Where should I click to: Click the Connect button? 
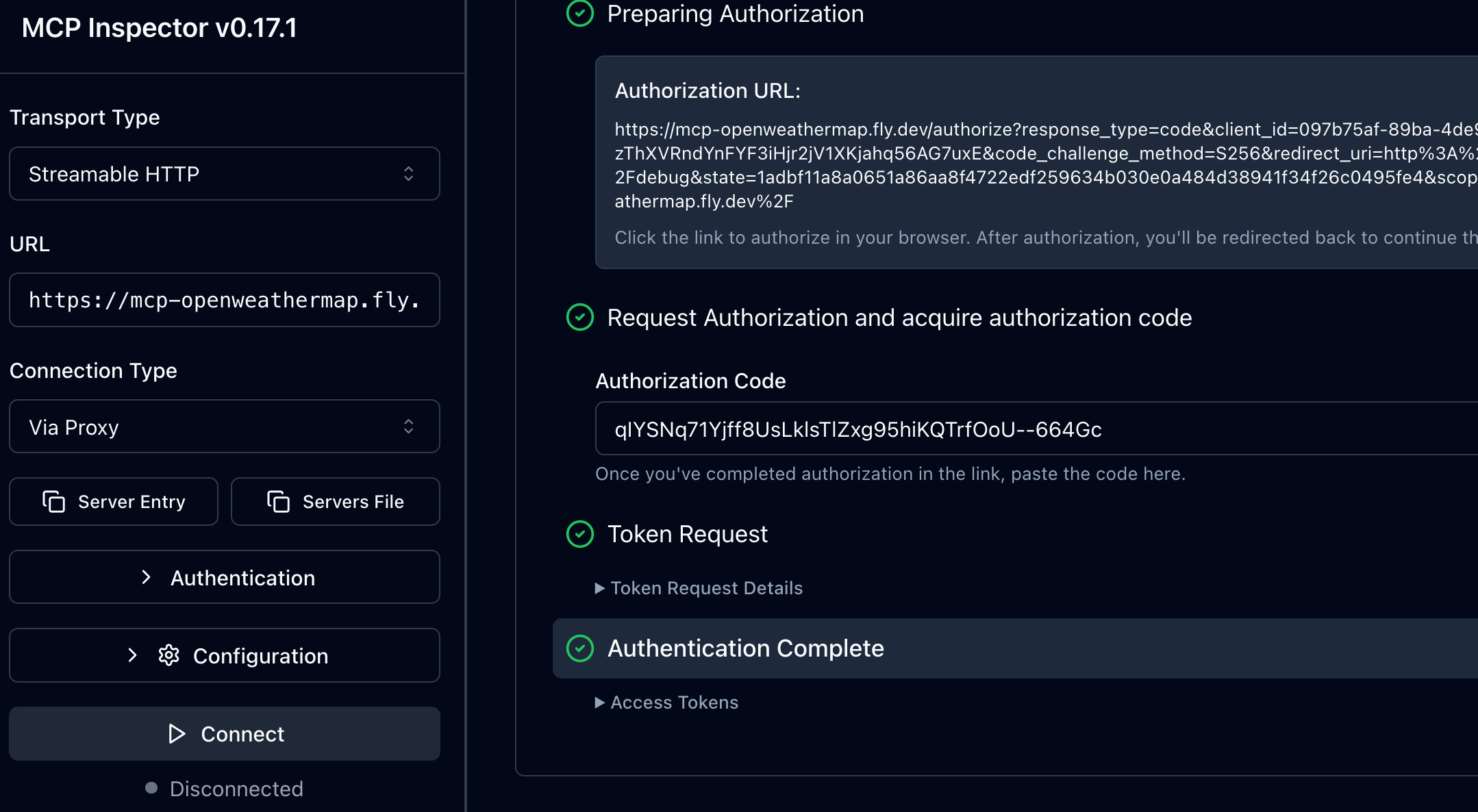tap(225, 734)
